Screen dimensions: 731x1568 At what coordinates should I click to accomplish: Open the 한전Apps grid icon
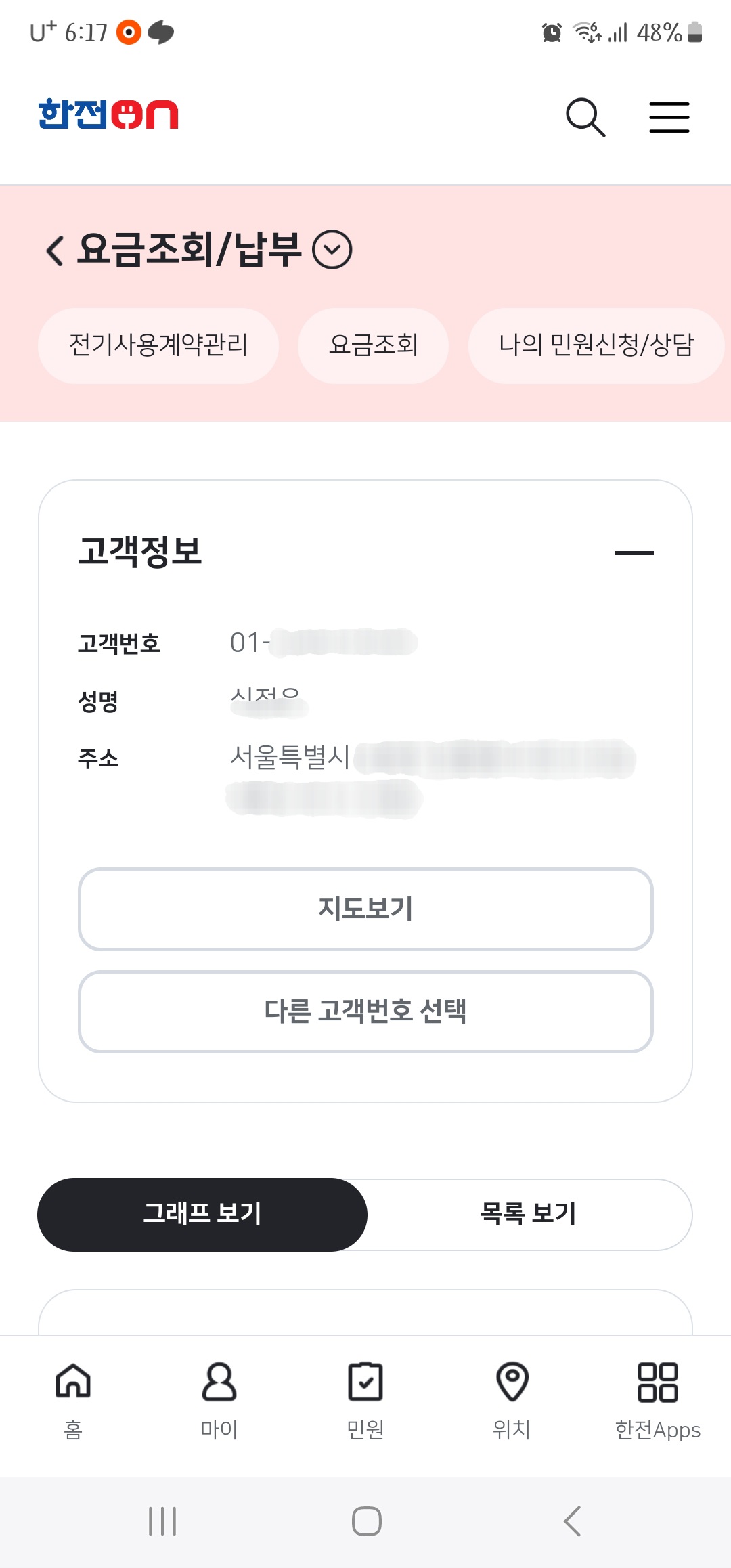pos(657,1381)
